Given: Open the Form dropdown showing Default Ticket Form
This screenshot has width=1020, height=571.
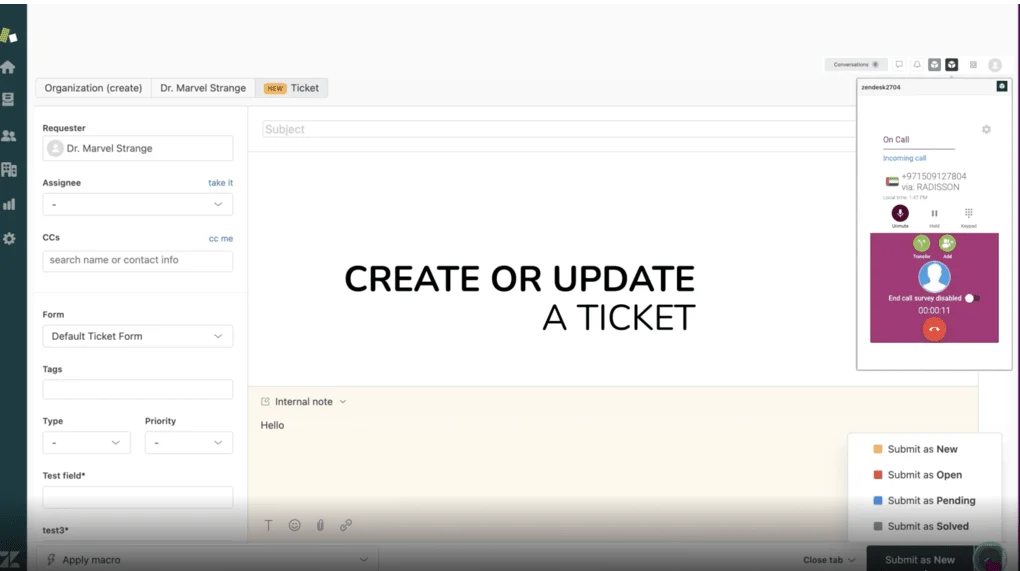Looking at the screenshot, I should point(137,336).
